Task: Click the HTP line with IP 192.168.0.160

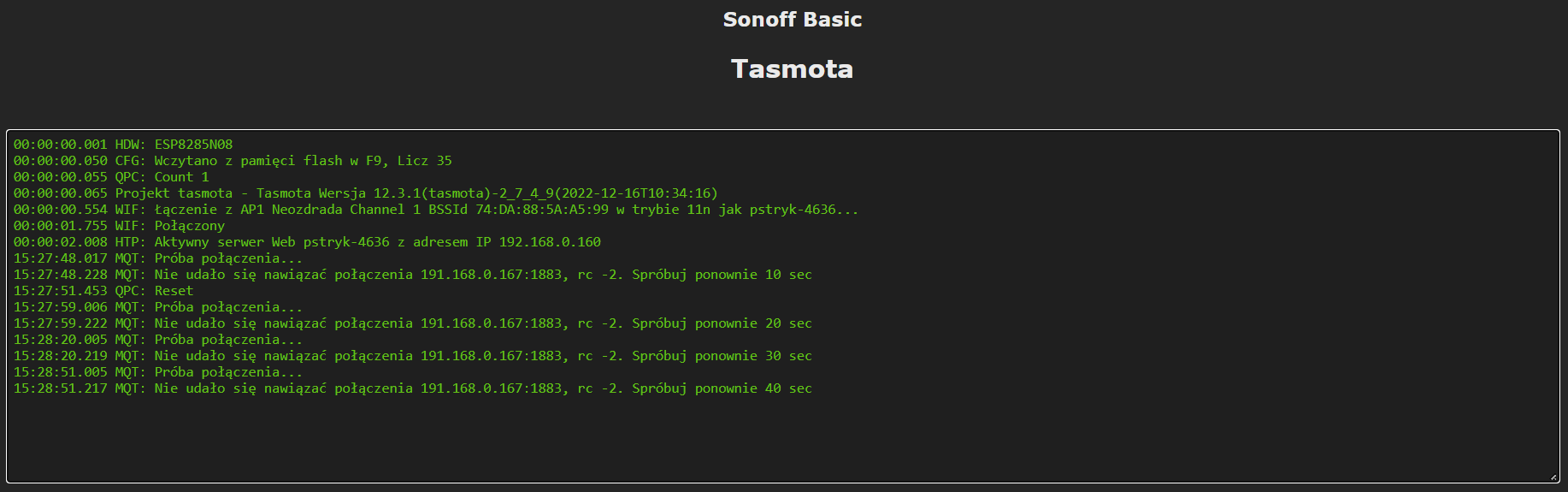Action: click(x=307, y=242)
